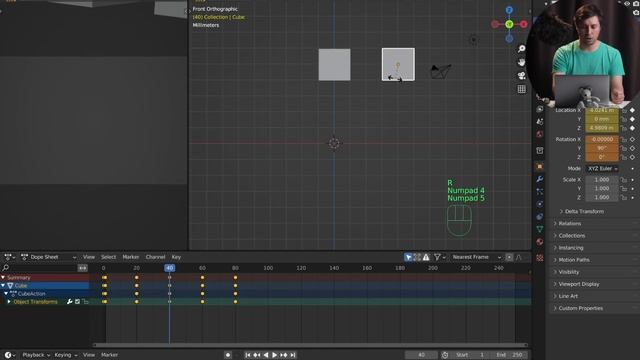
Task: Click the zoom magnifier icon in the viewport
Action: [521, 49]
